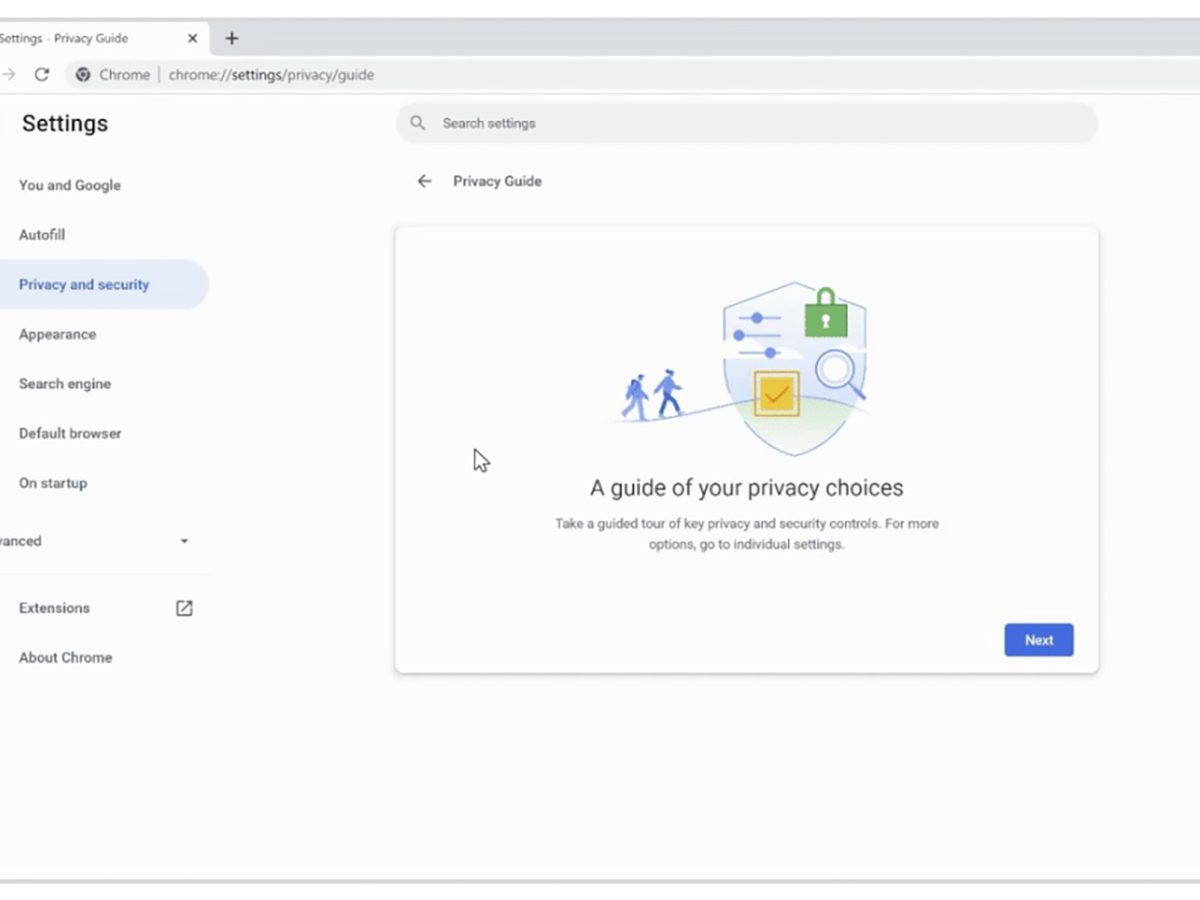Close the Settings - Privacy Guide tab

193,38
